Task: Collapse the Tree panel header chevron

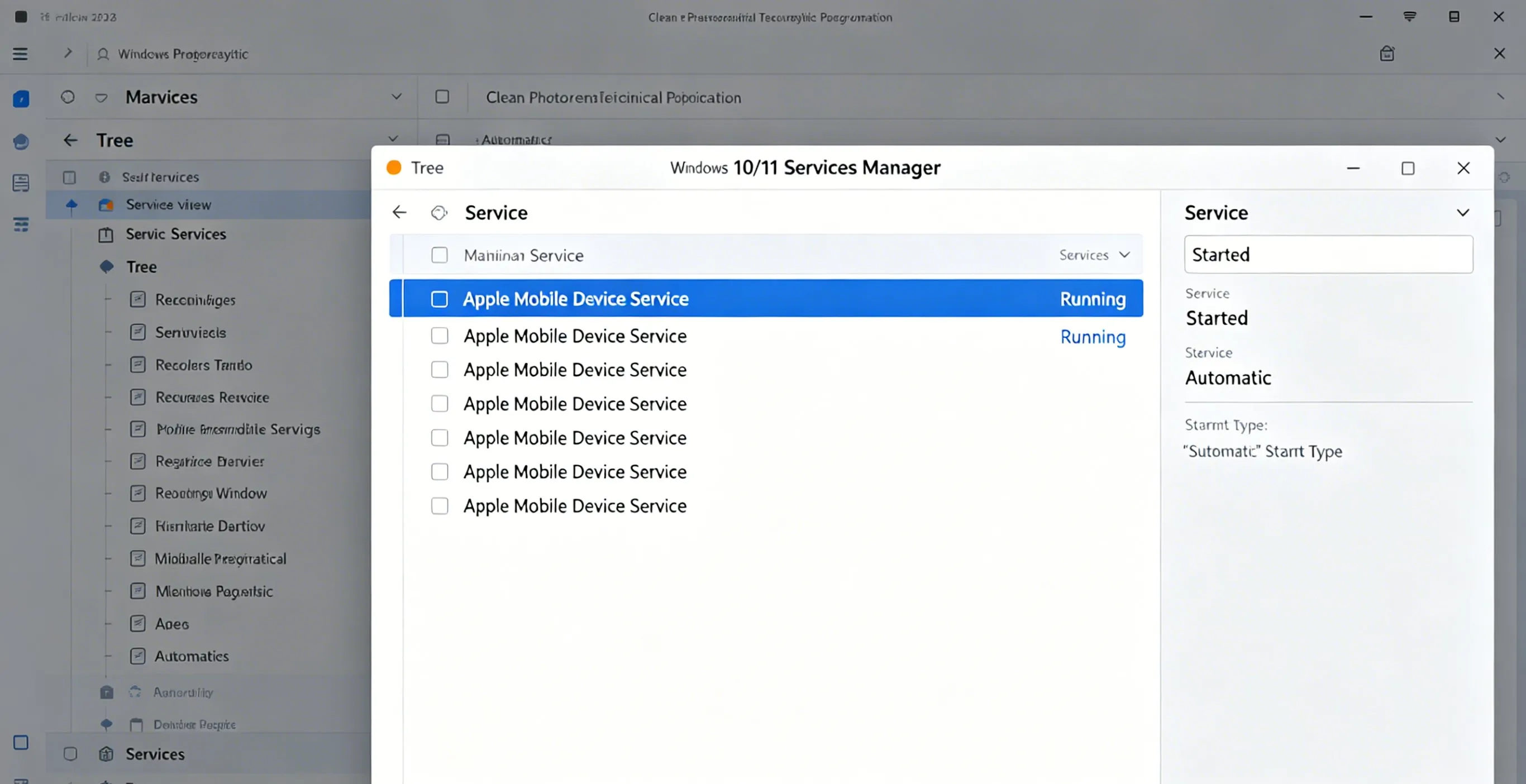Action: point(393,138)
